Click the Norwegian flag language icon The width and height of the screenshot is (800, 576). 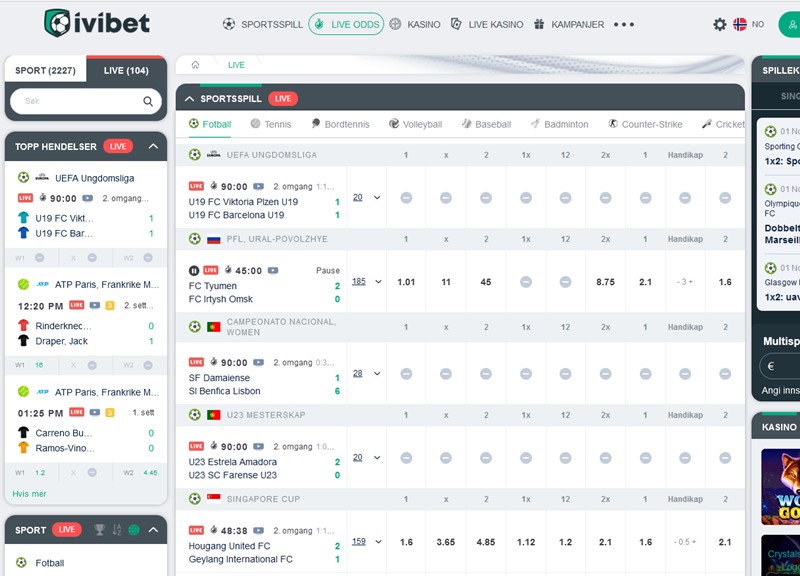(x=740, y=24)
